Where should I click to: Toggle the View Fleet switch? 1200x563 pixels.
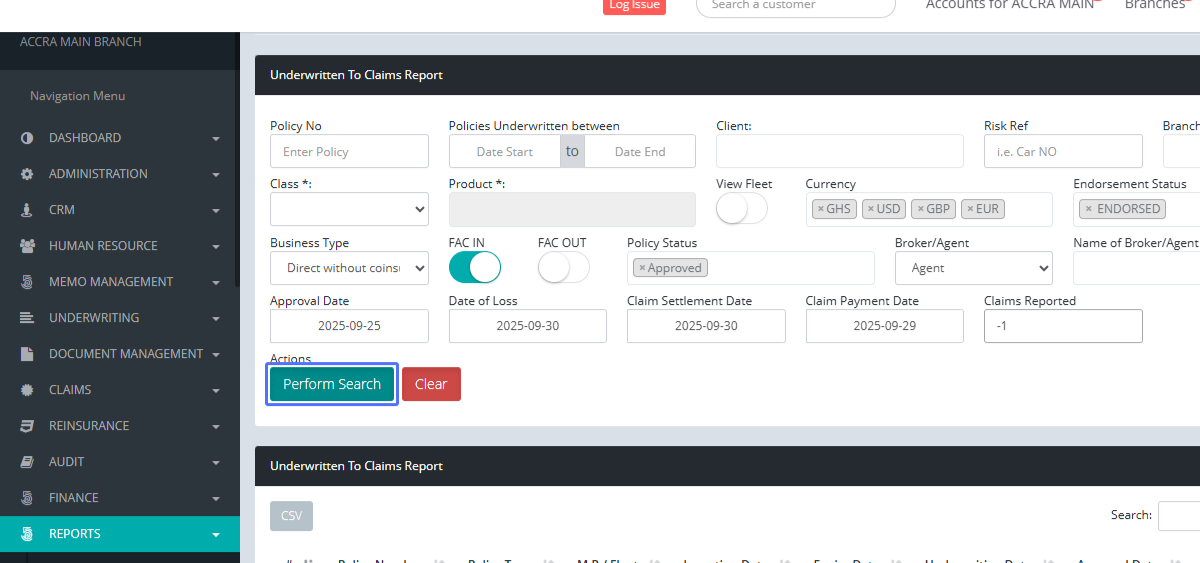[x=741, y=209]
